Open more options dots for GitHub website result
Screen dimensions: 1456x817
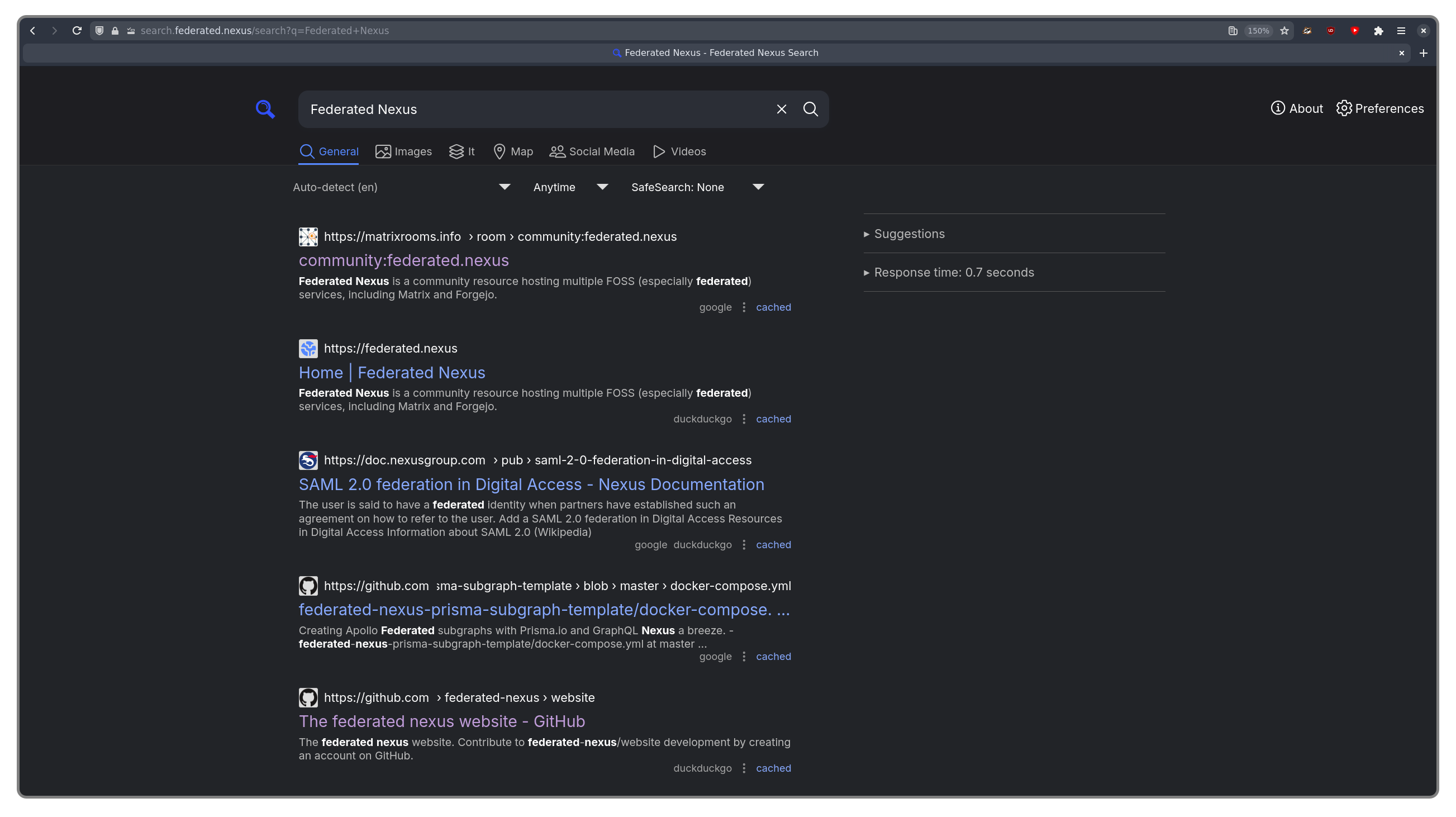tap(744, 768)
